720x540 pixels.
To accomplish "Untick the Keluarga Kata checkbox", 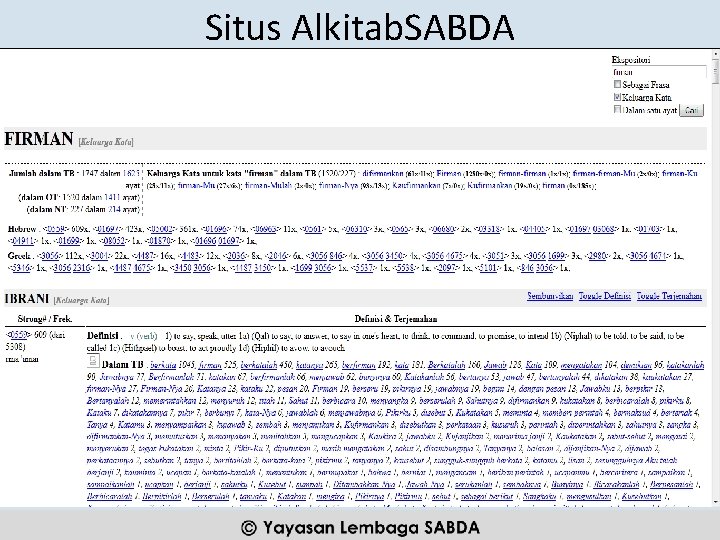I will [x=617, y=97].
